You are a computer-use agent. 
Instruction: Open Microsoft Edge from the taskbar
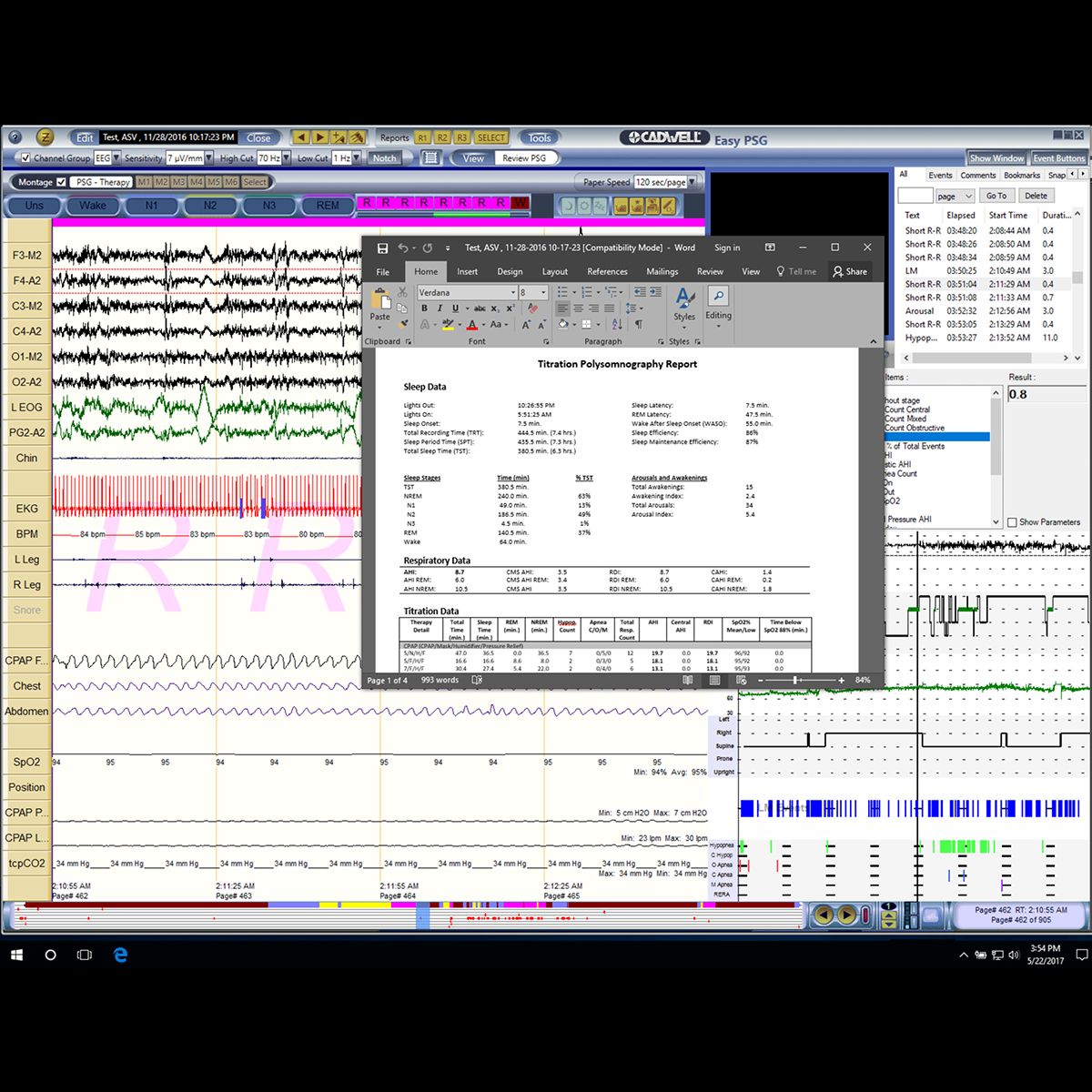coord(121,955)
